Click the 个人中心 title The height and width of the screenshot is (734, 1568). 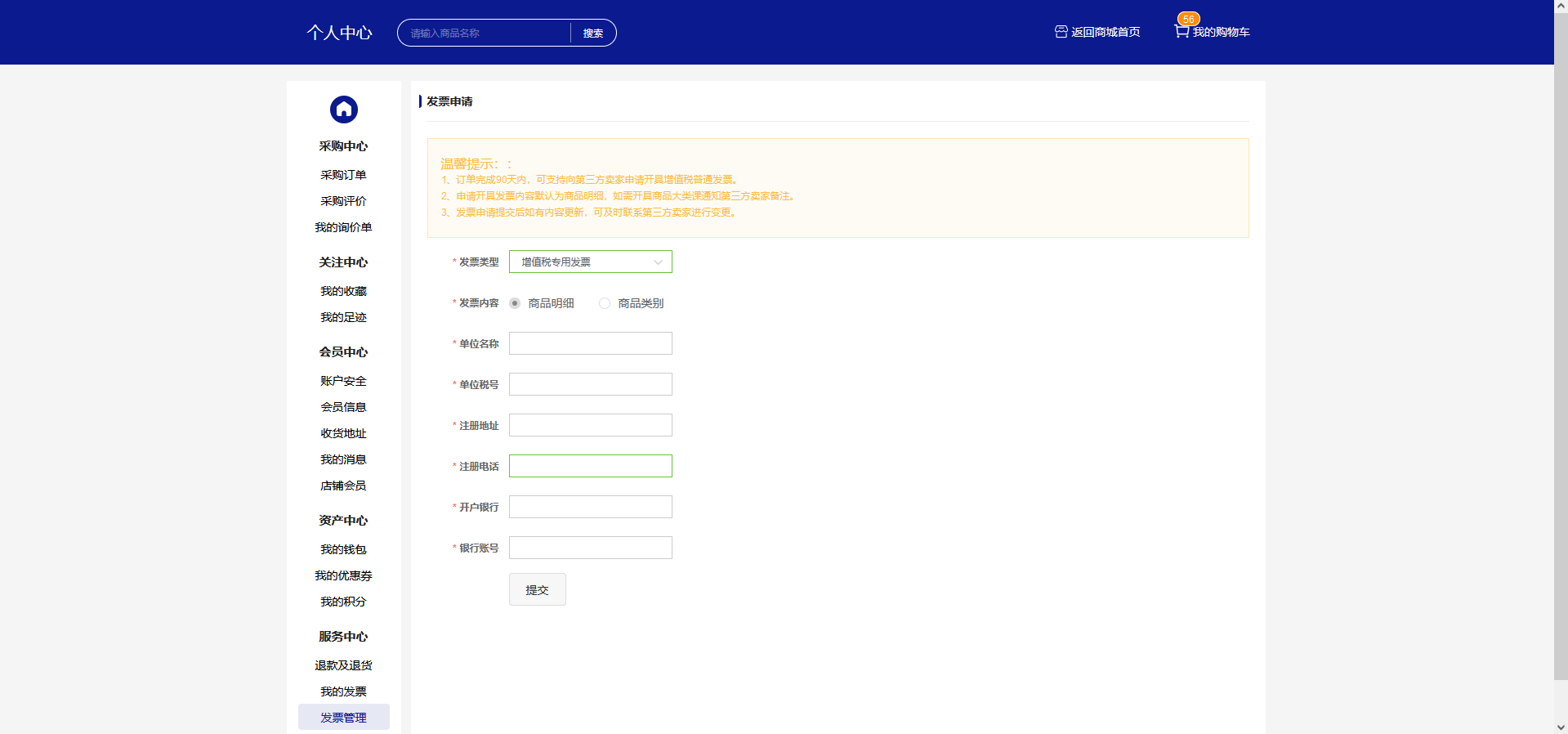[339, 33]
